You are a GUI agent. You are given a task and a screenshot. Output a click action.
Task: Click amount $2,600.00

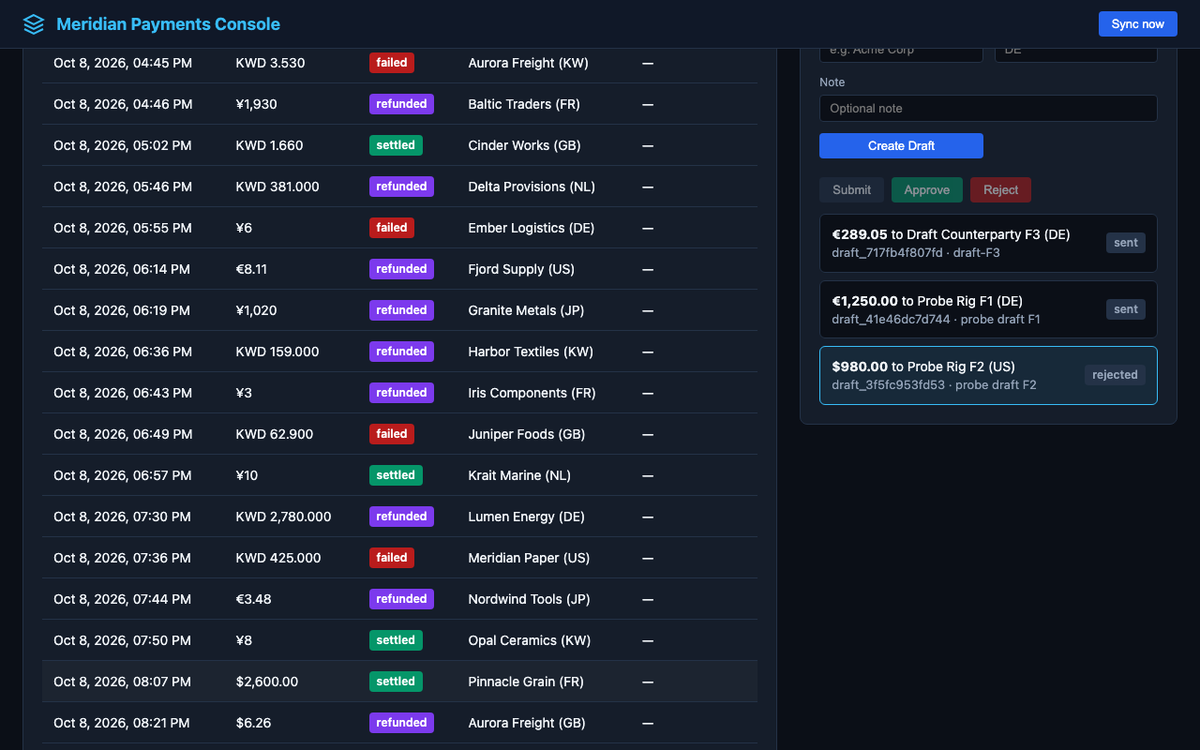267,682
